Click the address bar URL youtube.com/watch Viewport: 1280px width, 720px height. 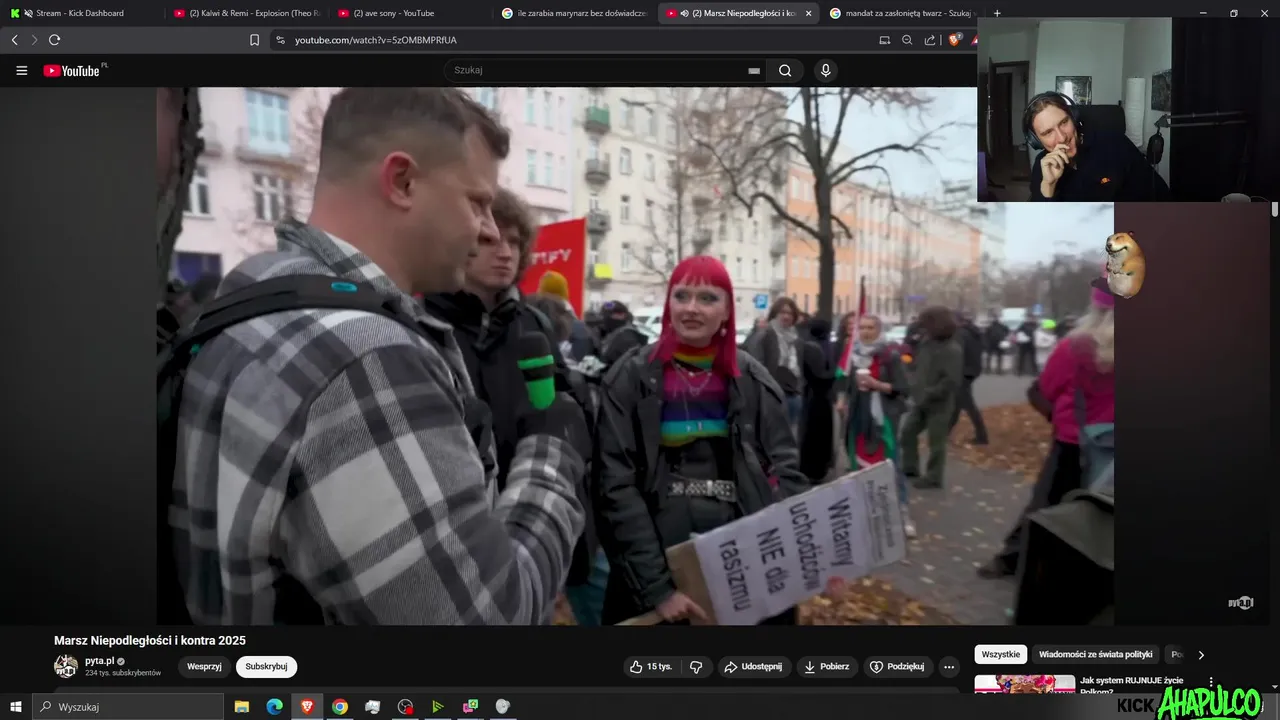(376, 40)
